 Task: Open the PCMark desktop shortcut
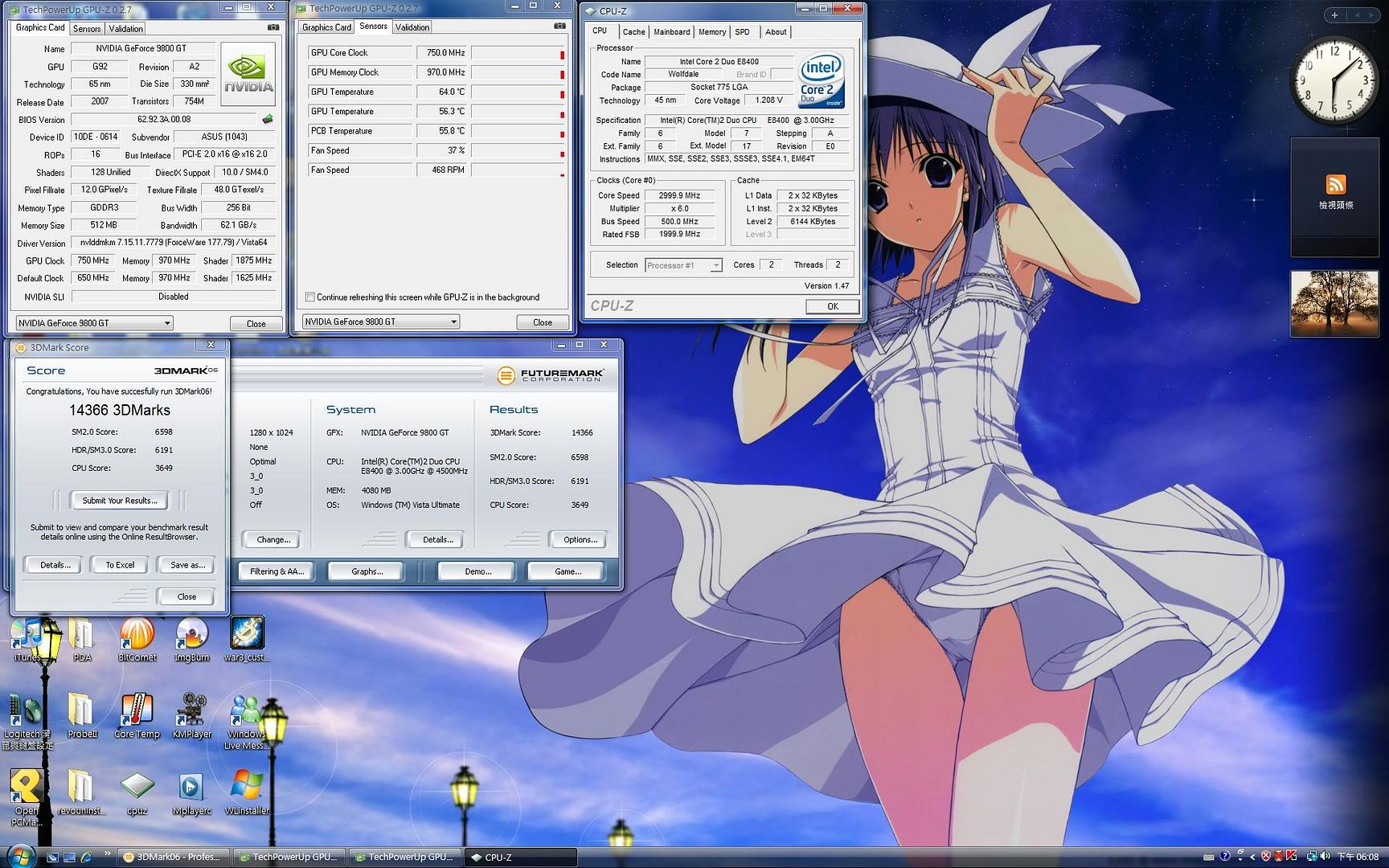tap(27, 797)
